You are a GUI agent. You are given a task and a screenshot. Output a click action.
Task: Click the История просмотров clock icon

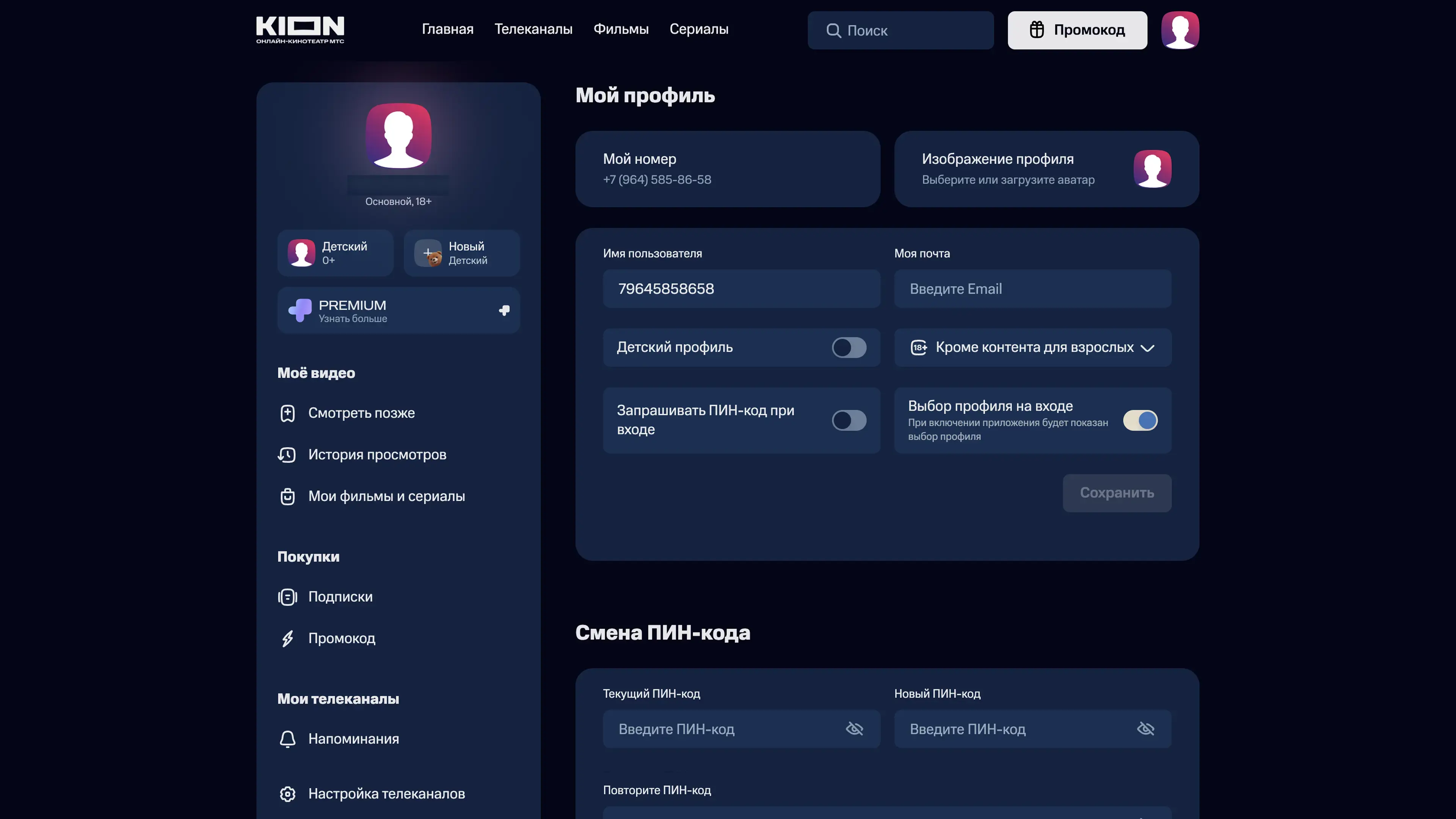click(287, 455)
